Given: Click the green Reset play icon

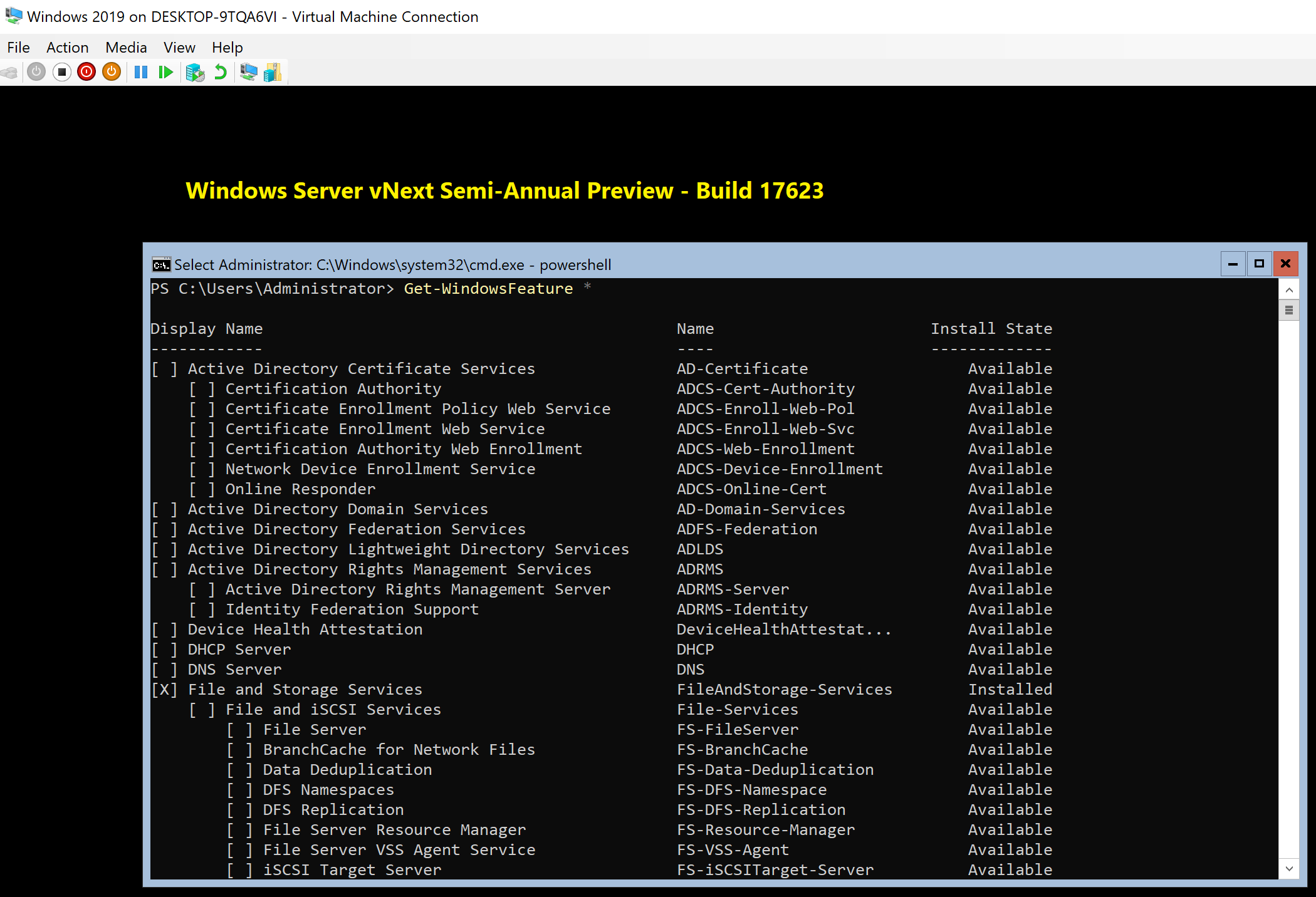Looking at the screenshot, I should pyautogui.click(x=165, y=73).
